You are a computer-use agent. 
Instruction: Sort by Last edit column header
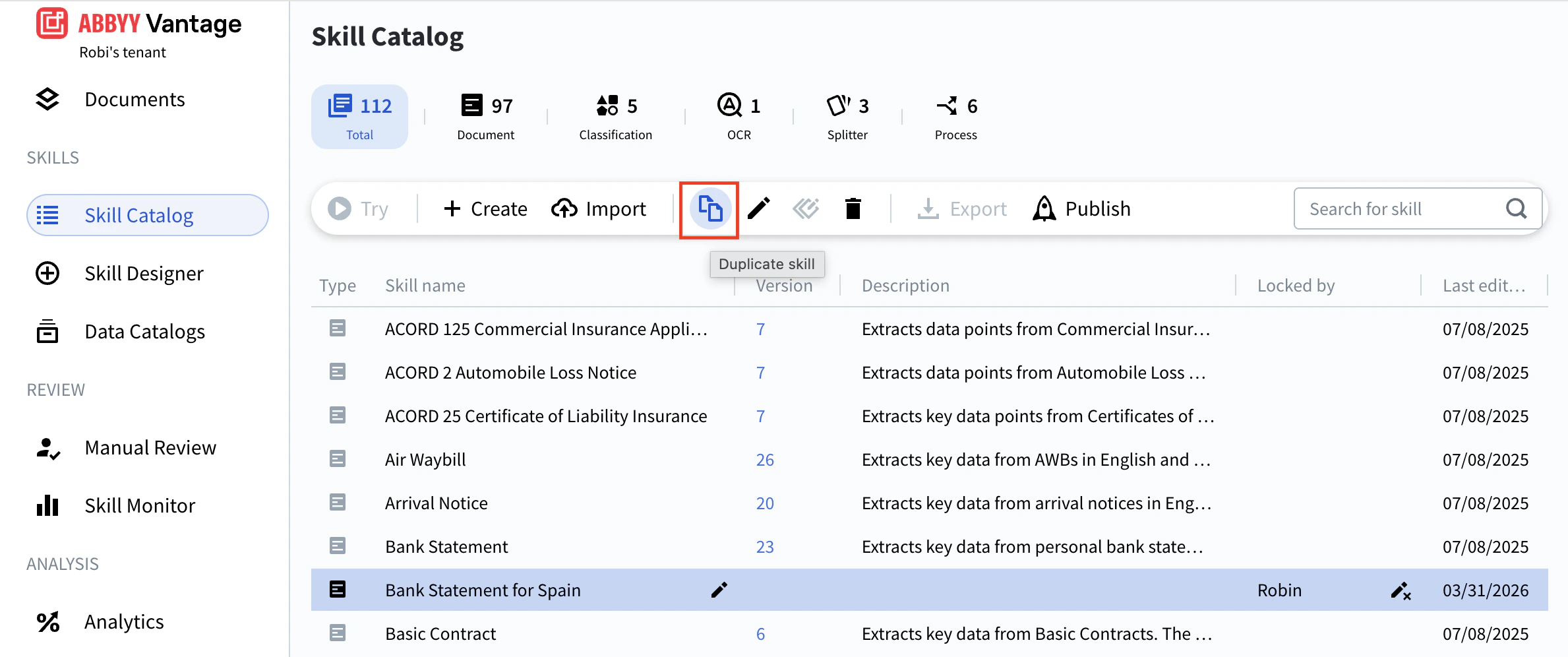click(1484, 286)
